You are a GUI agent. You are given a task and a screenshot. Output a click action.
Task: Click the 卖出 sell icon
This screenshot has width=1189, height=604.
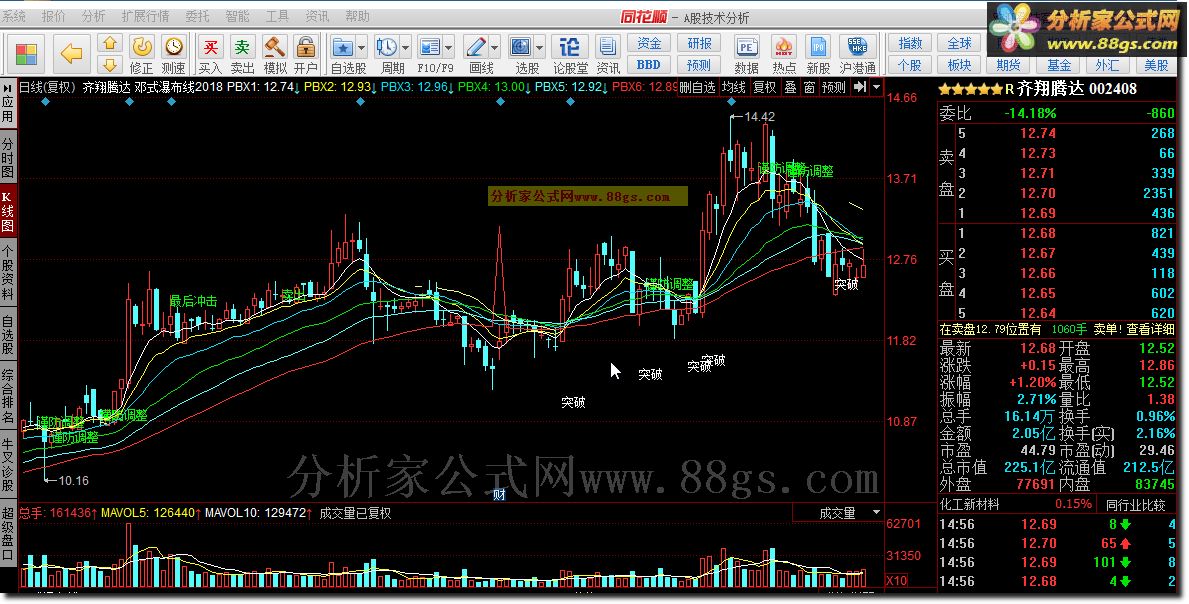click(x=243, y=48)
